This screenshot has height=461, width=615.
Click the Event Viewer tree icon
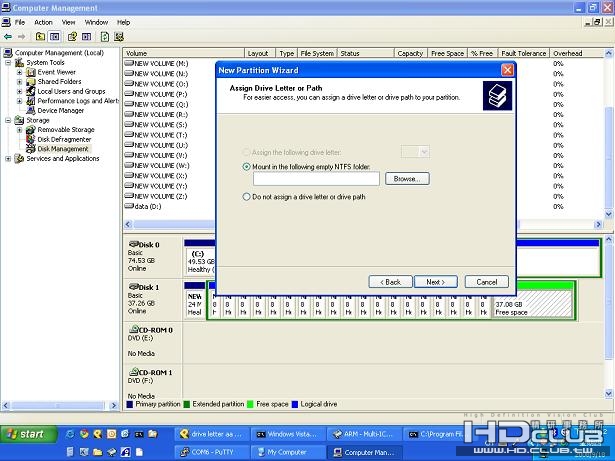coord(31,72)
